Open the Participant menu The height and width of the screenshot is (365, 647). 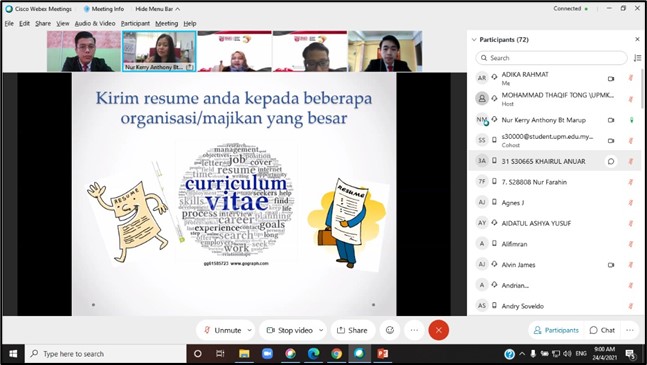(135, 24)
